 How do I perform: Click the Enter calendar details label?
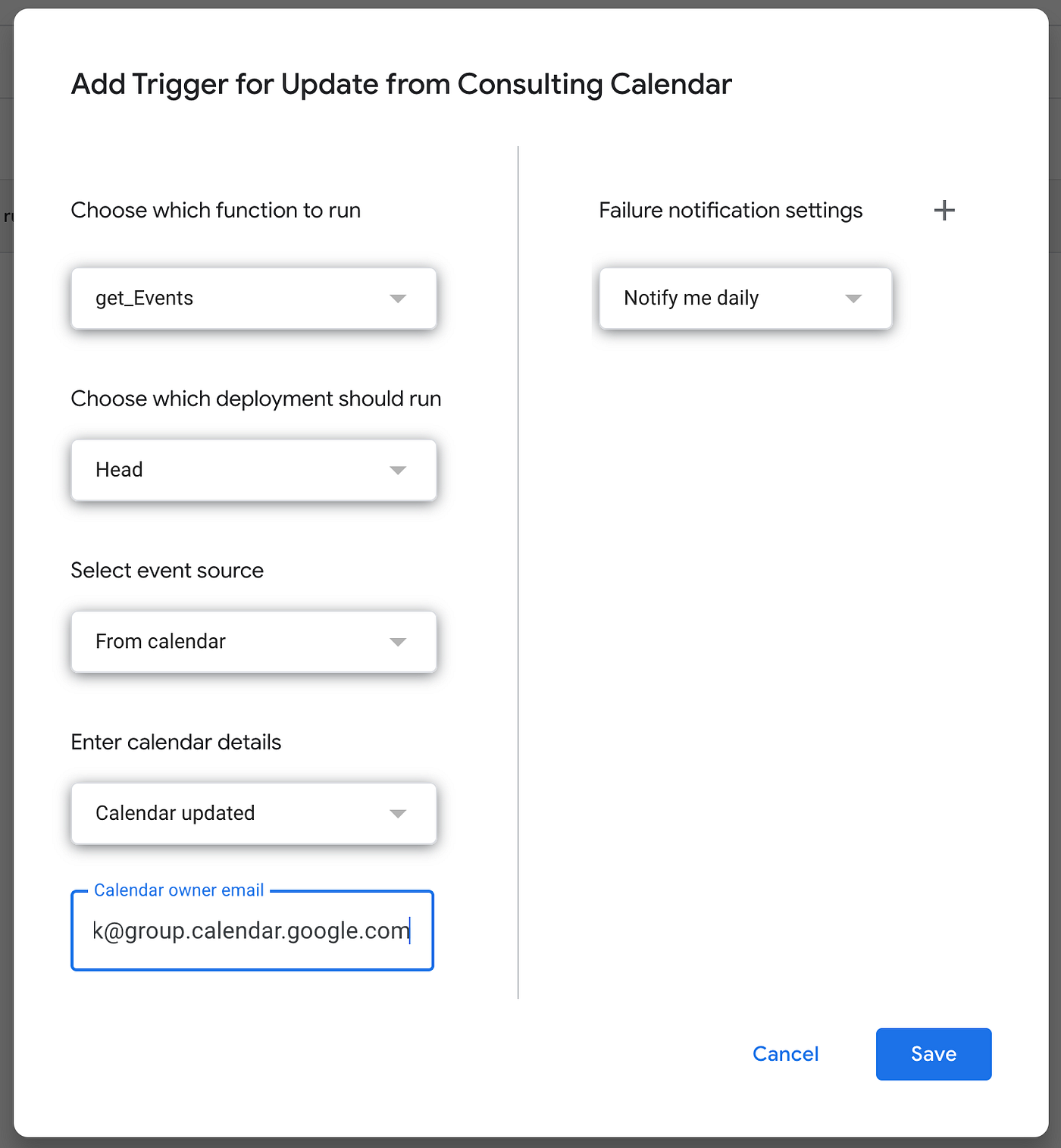[x=176, y=742]
